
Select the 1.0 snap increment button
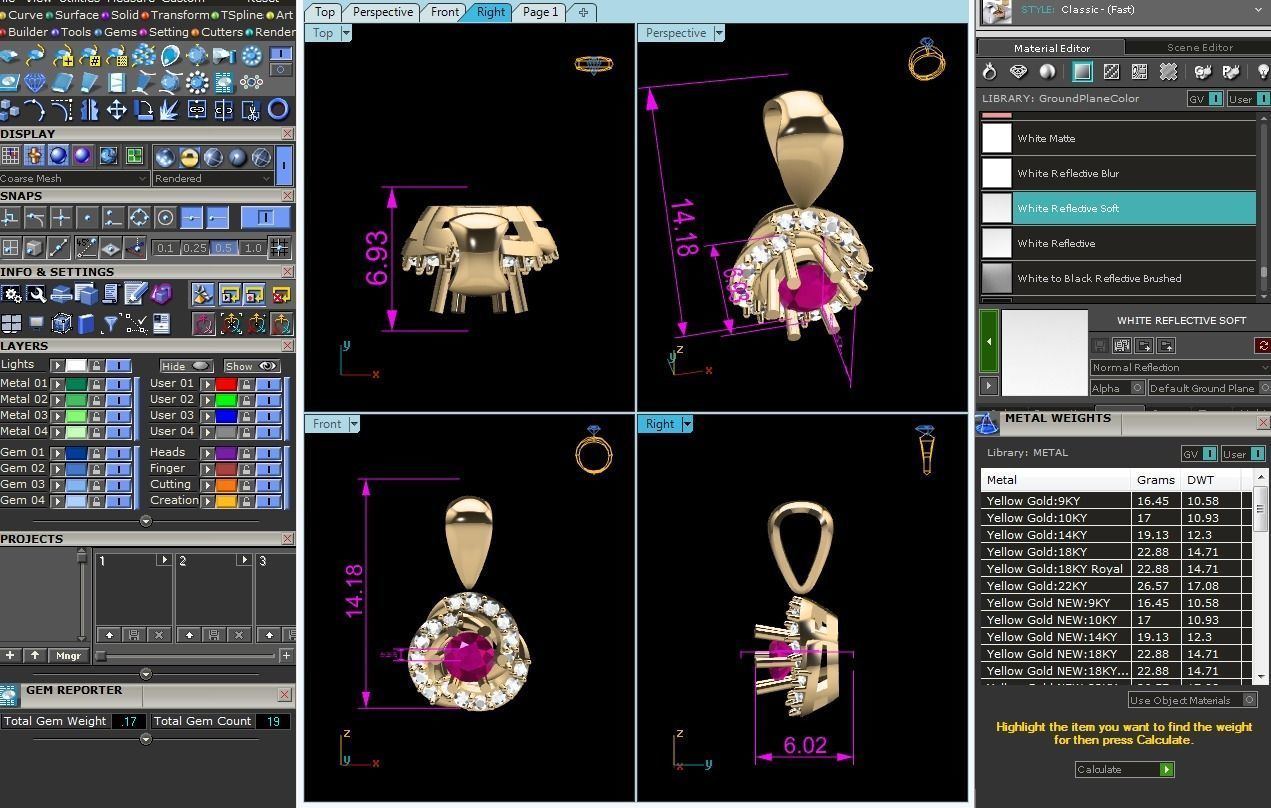(253, 248)
